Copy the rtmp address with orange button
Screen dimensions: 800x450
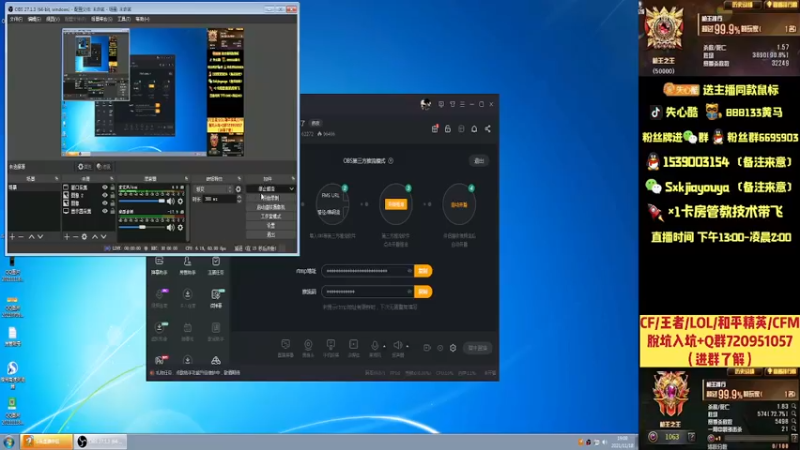(423, 271)
